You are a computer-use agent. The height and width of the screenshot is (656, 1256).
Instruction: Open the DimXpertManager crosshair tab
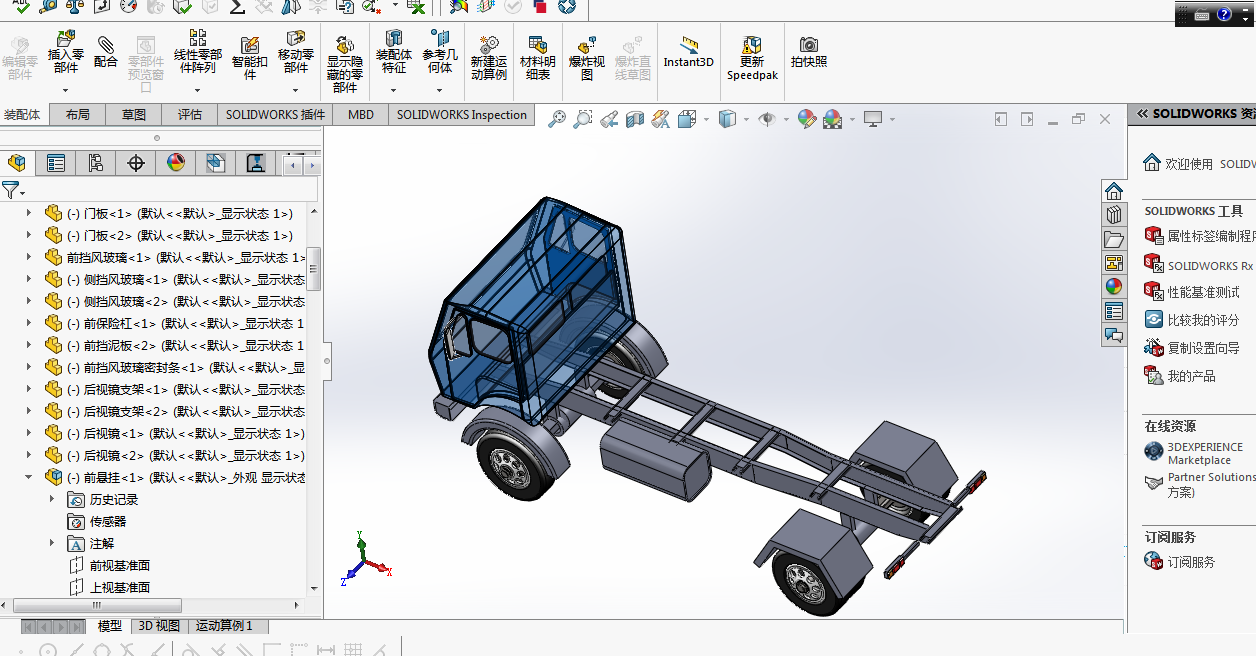(136, 163)
